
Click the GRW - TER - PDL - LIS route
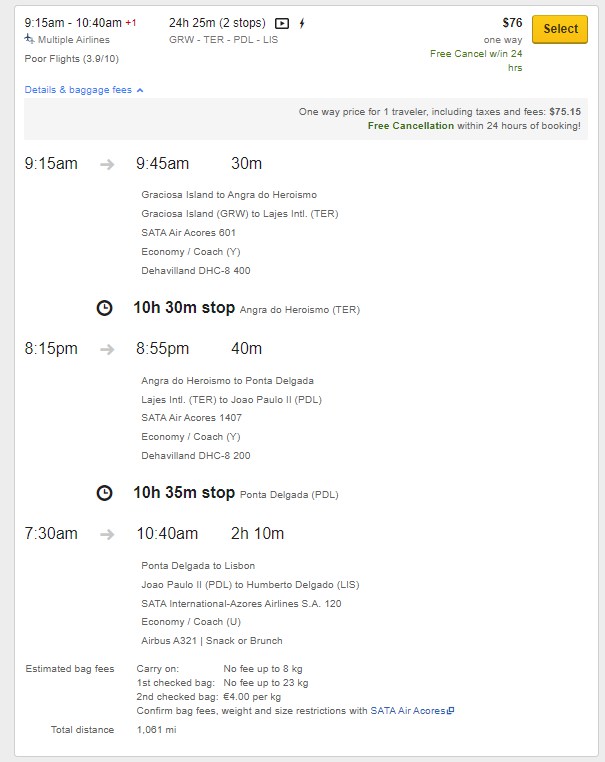[224, 40]
